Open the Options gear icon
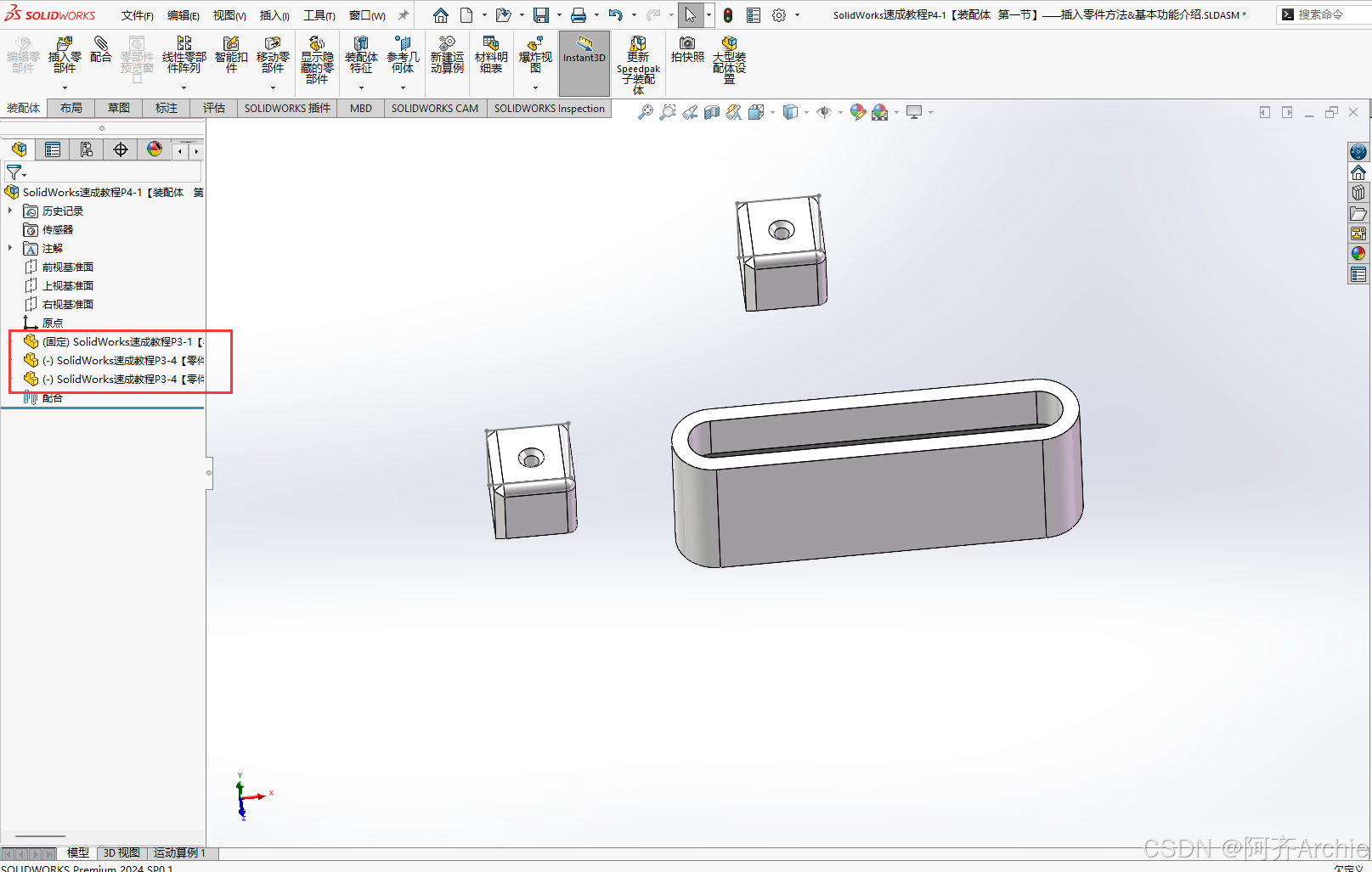 779,15
